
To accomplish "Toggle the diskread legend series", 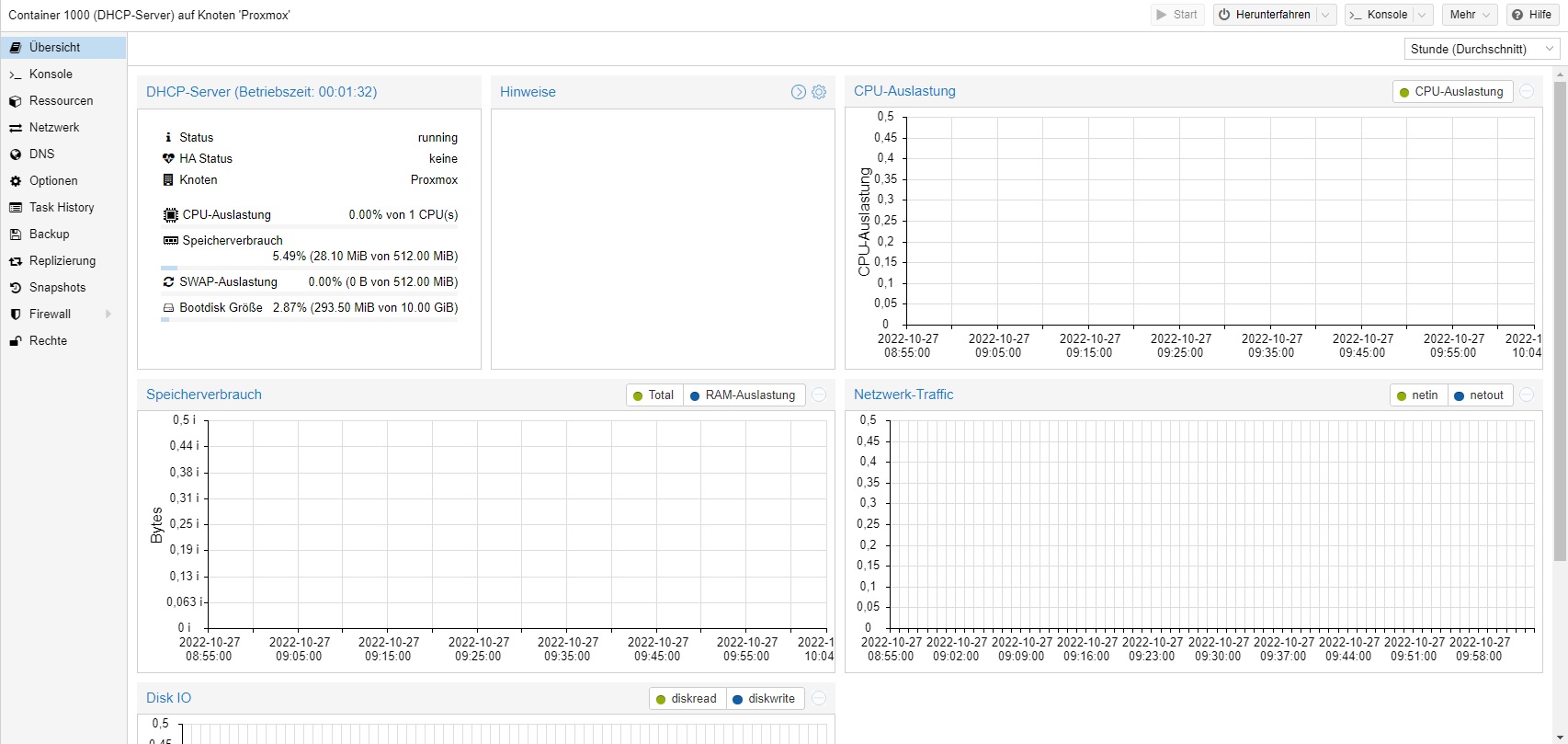I will [x=687, y=699].
